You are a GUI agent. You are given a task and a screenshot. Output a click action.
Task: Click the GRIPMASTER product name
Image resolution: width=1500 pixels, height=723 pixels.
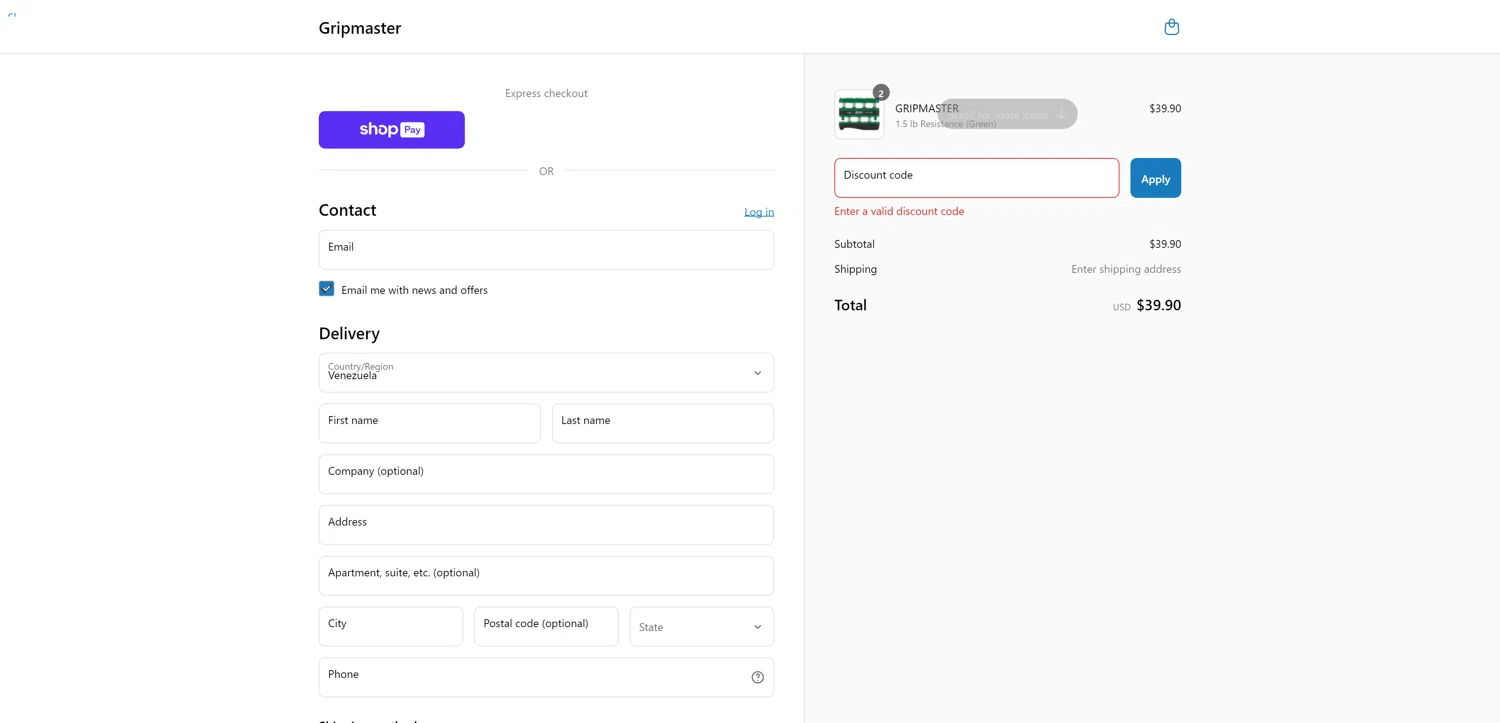coord(926,108)
